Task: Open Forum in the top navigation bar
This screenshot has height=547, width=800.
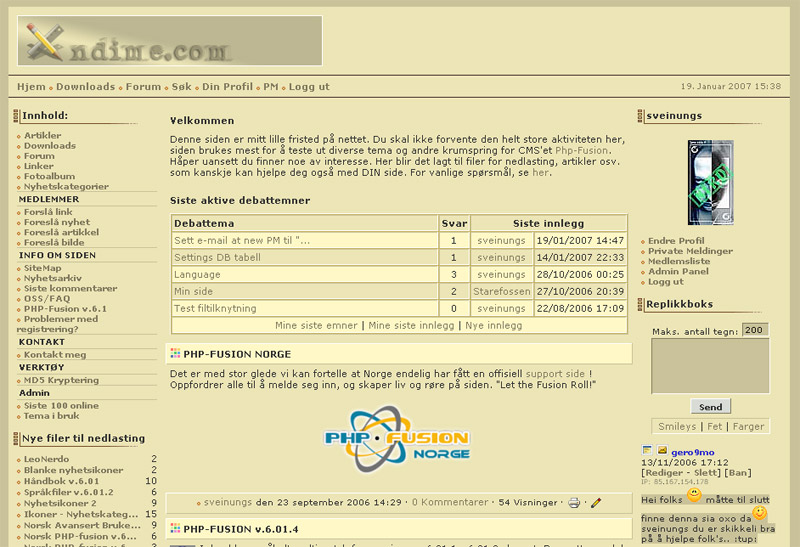Action: (143, 87)
